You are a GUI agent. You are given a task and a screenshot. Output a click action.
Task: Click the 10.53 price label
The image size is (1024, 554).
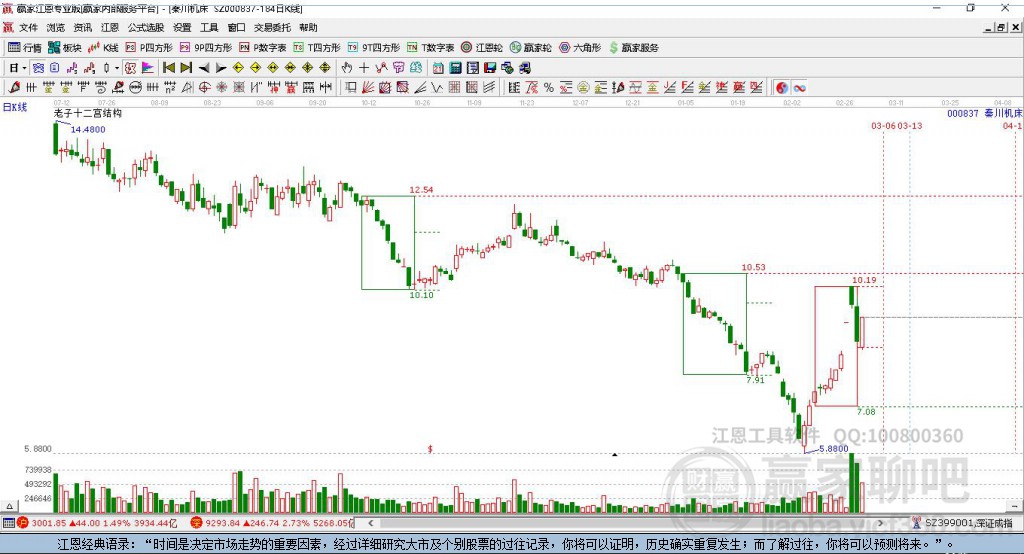(753, 267)
